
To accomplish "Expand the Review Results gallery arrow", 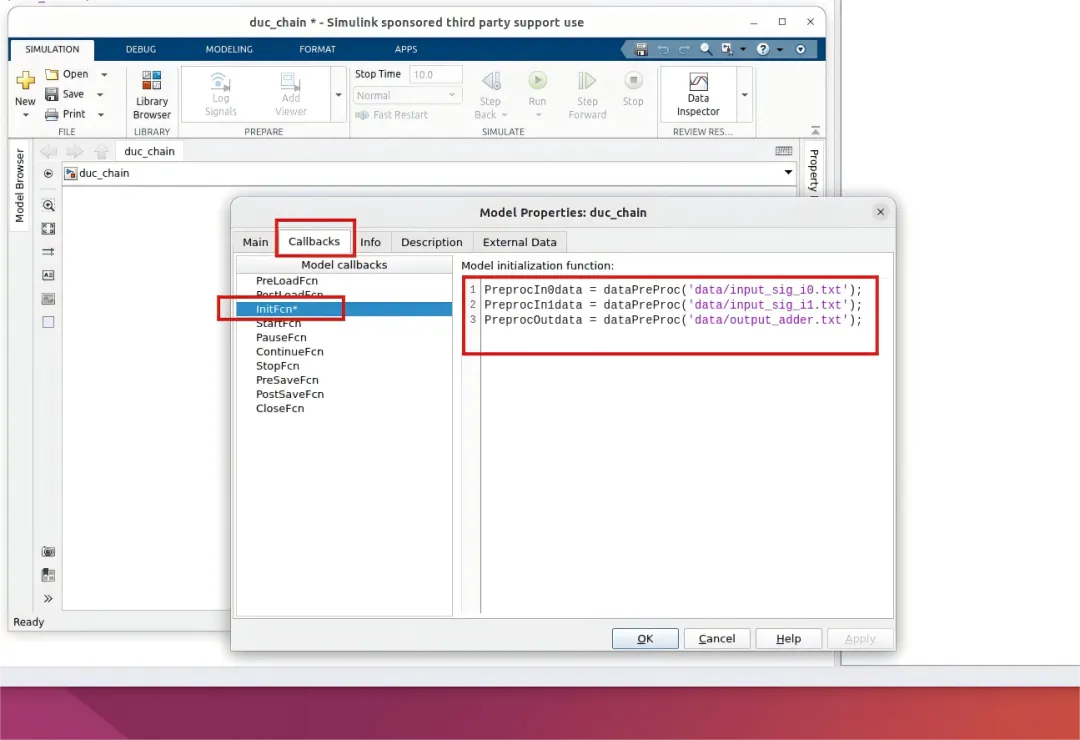I will point(744,94).
